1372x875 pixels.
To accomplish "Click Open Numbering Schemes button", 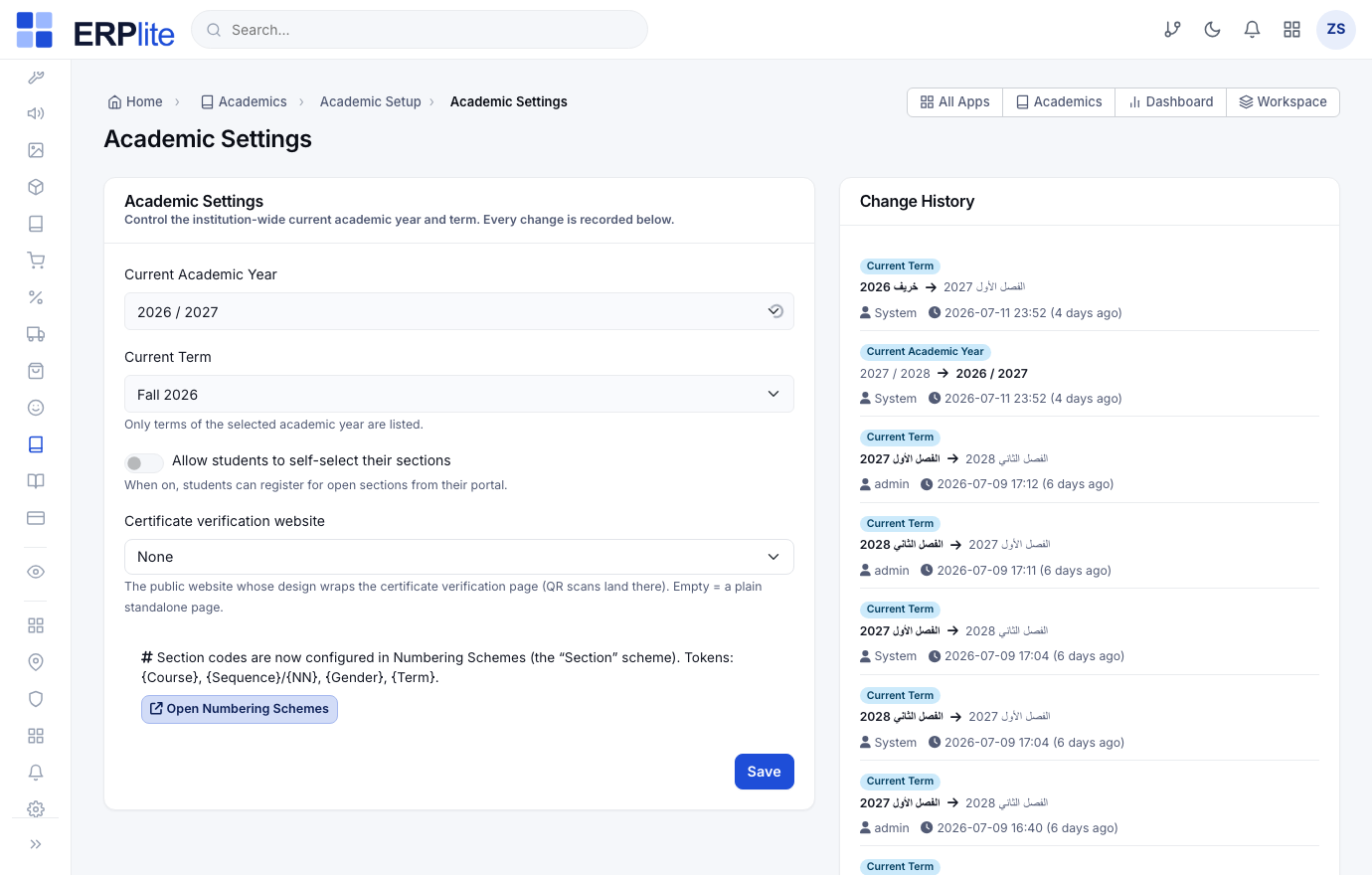I will pyautogui.click(x=240, y=709).
